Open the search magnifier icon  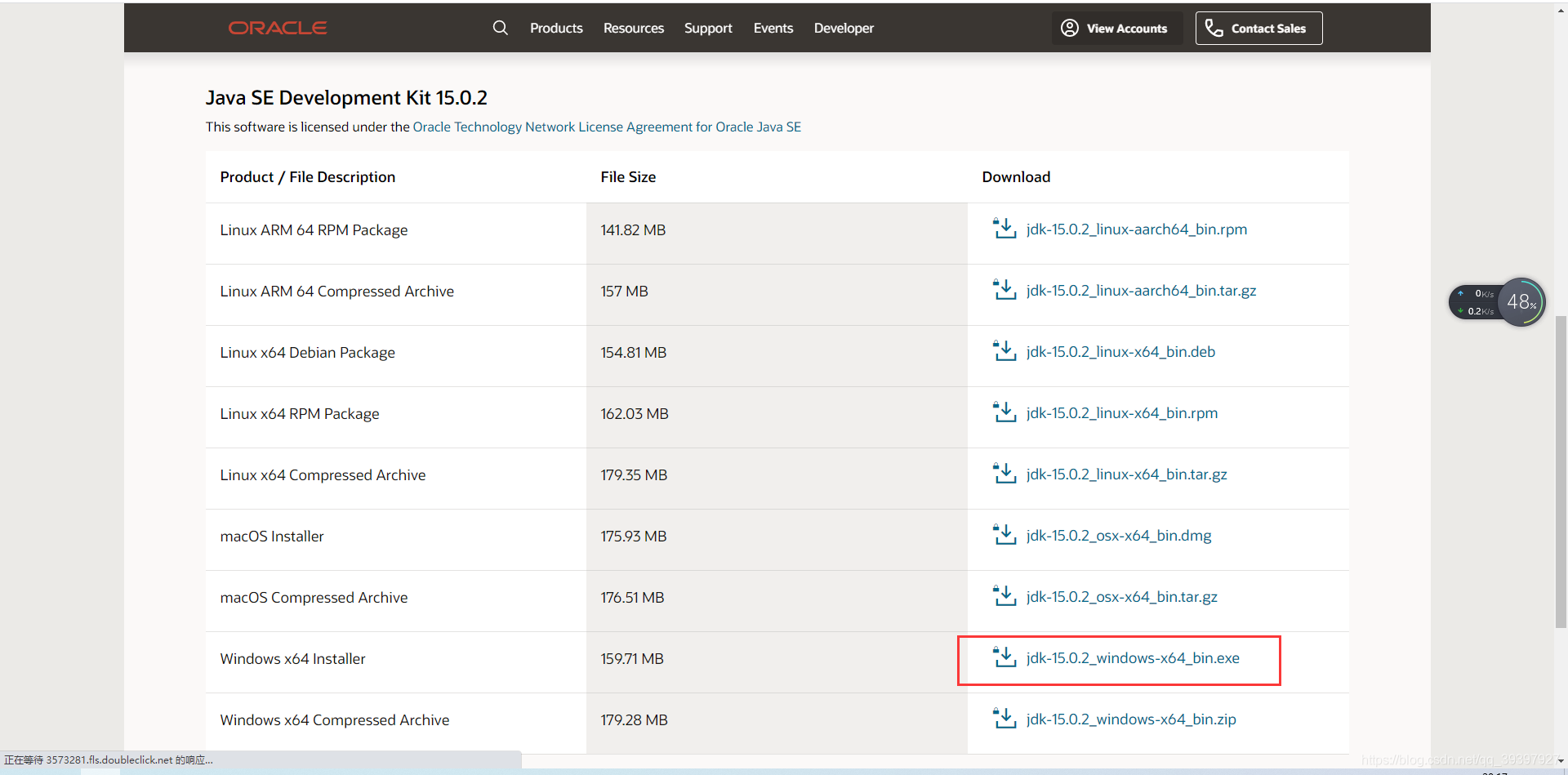click(x=501, y=28)
